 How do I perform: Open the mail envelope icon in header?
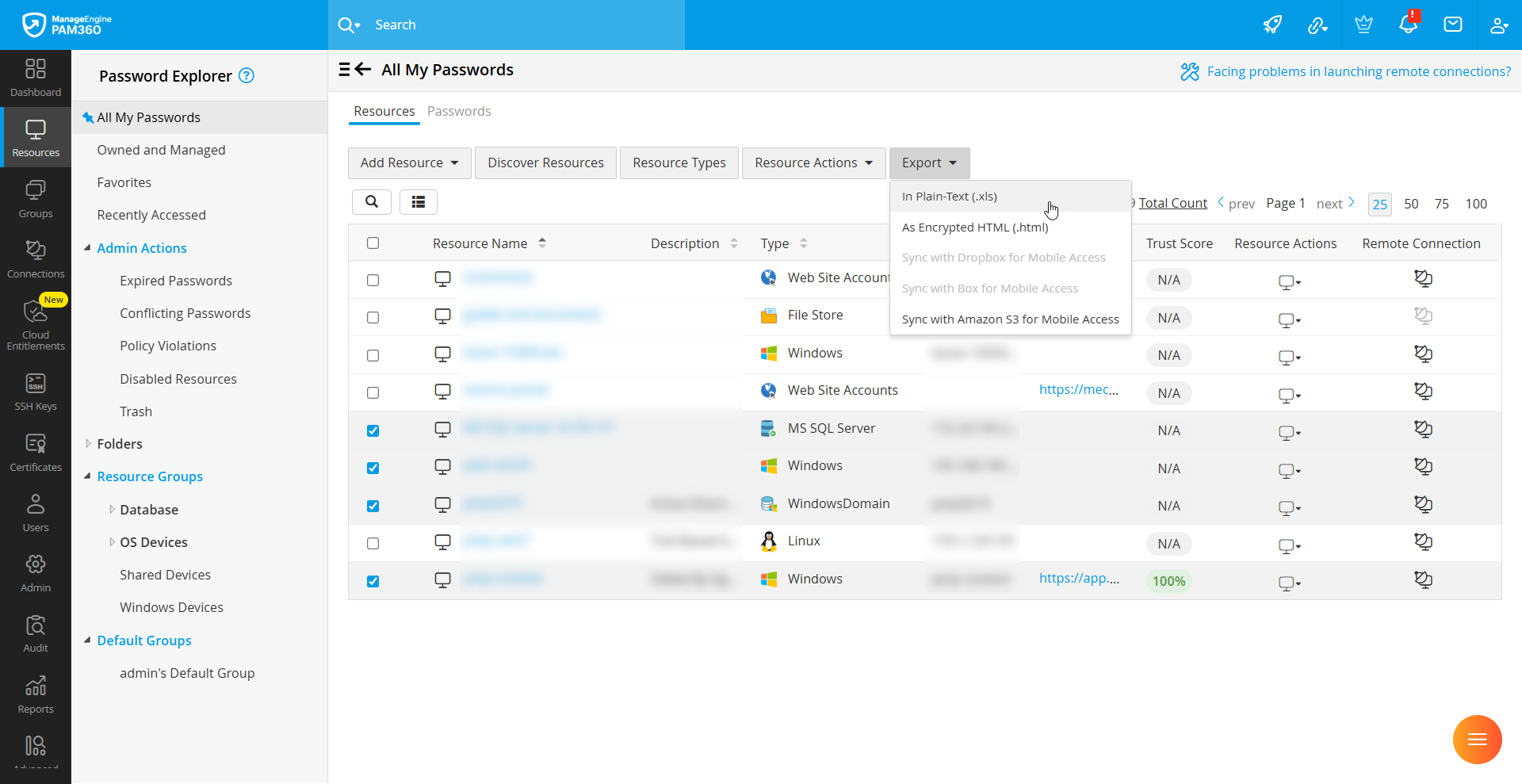pos(1452,25)
